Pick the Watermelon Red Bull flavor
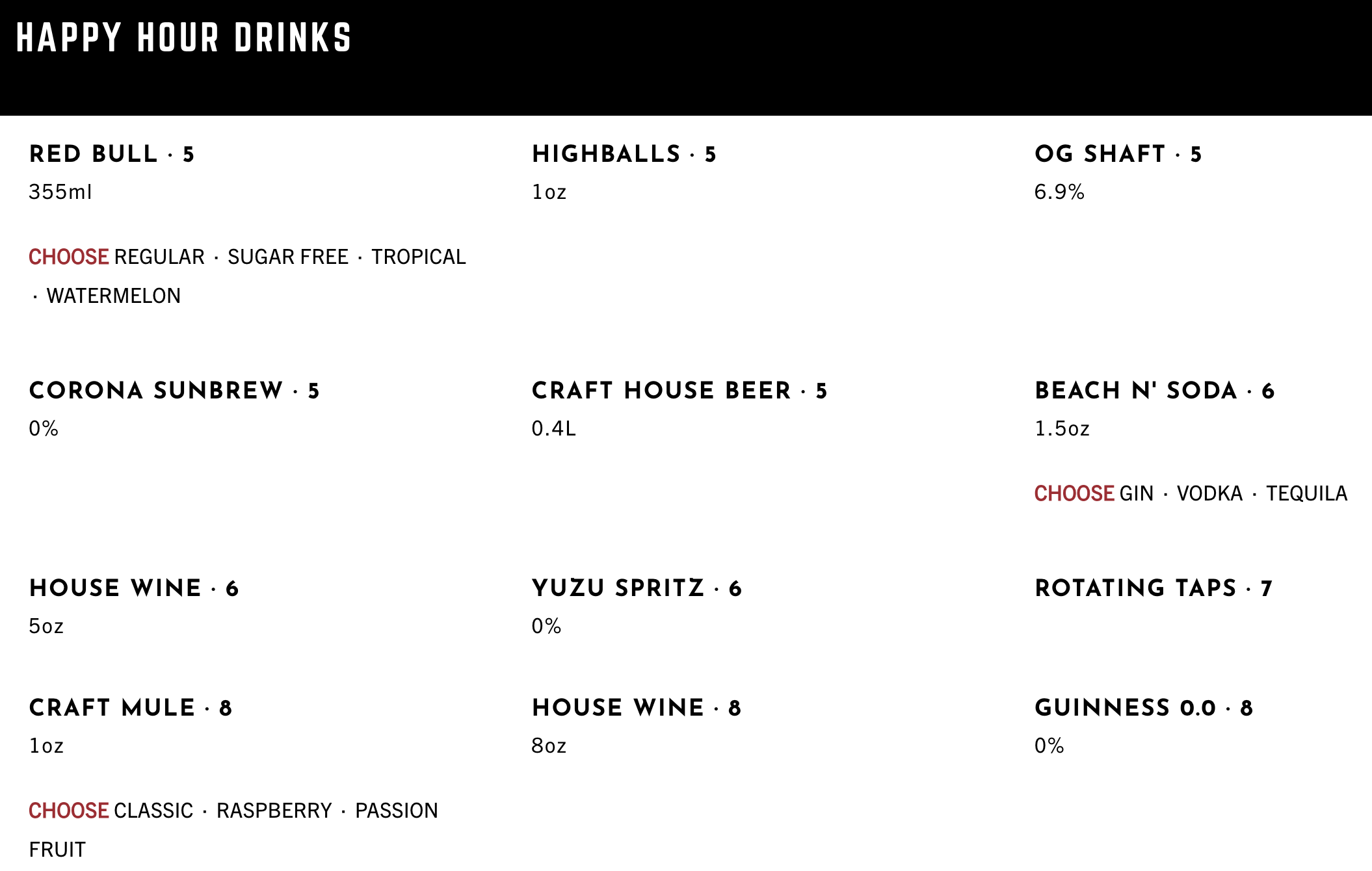The height and width of the screenshot is (871, 1372). pyautogui.click(x=114, y=296)
